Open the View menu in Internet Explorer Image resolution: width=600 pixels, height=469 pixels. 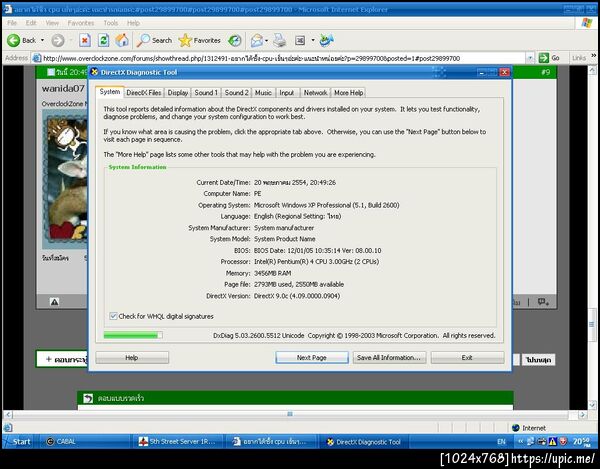(x=52, y=23)
